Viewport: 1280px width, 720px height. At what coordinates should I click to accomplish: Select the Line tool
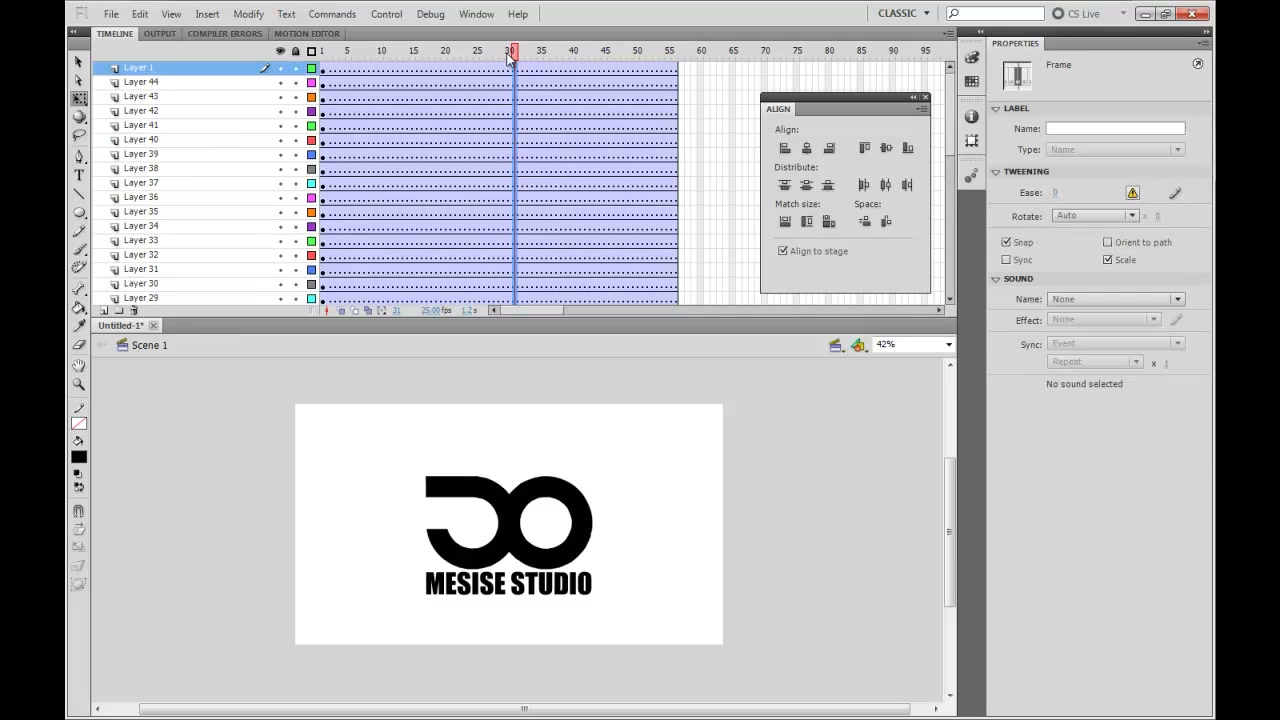tap(79, 194)
